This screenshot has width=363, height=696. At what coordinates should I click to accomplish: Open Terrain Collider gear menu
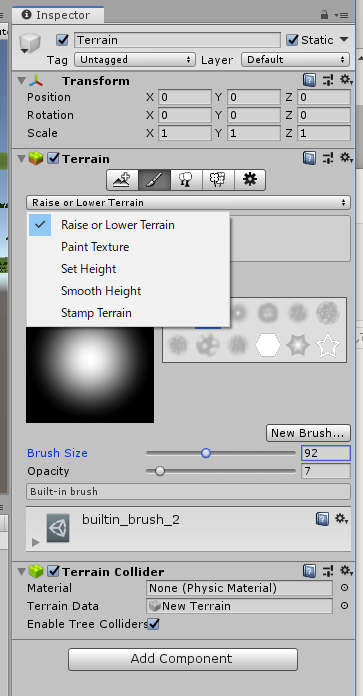[x=346, y=571]
